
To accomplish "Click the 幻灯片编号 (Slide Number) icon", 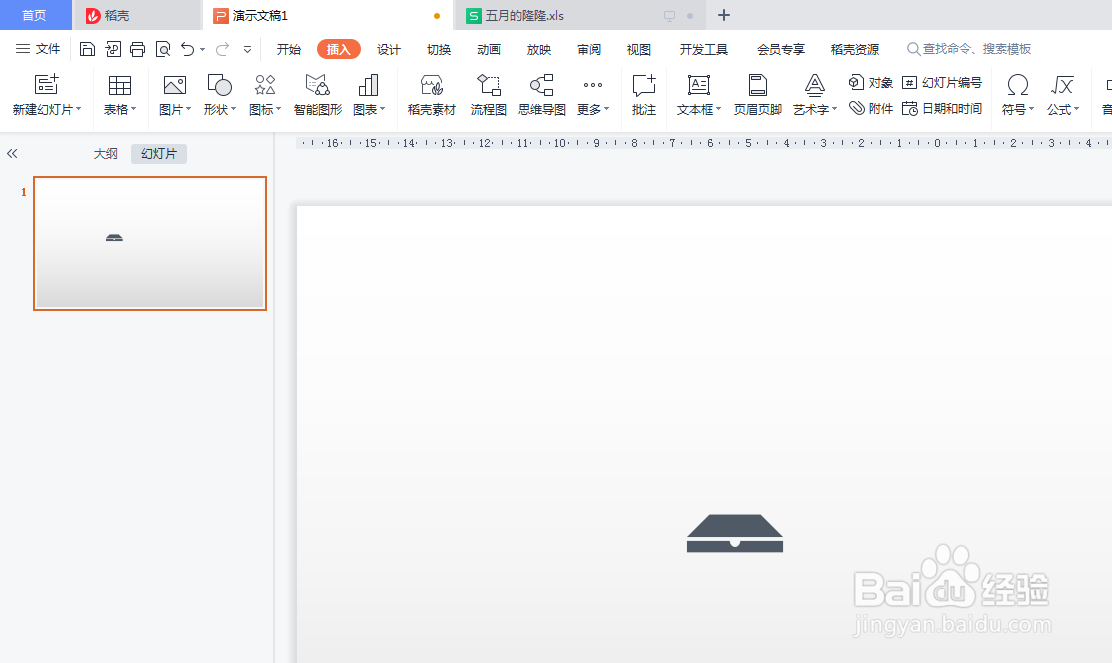I will (941, 84).
